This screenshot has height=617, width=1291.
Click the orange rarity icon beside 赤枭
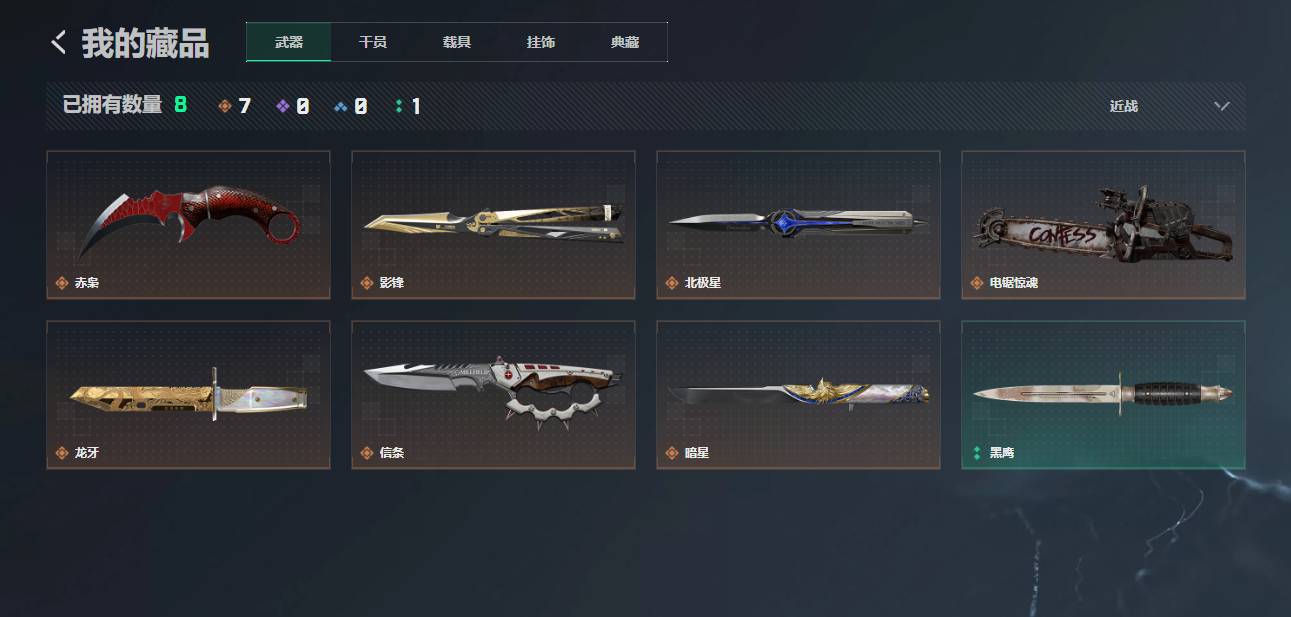[62, 283]
